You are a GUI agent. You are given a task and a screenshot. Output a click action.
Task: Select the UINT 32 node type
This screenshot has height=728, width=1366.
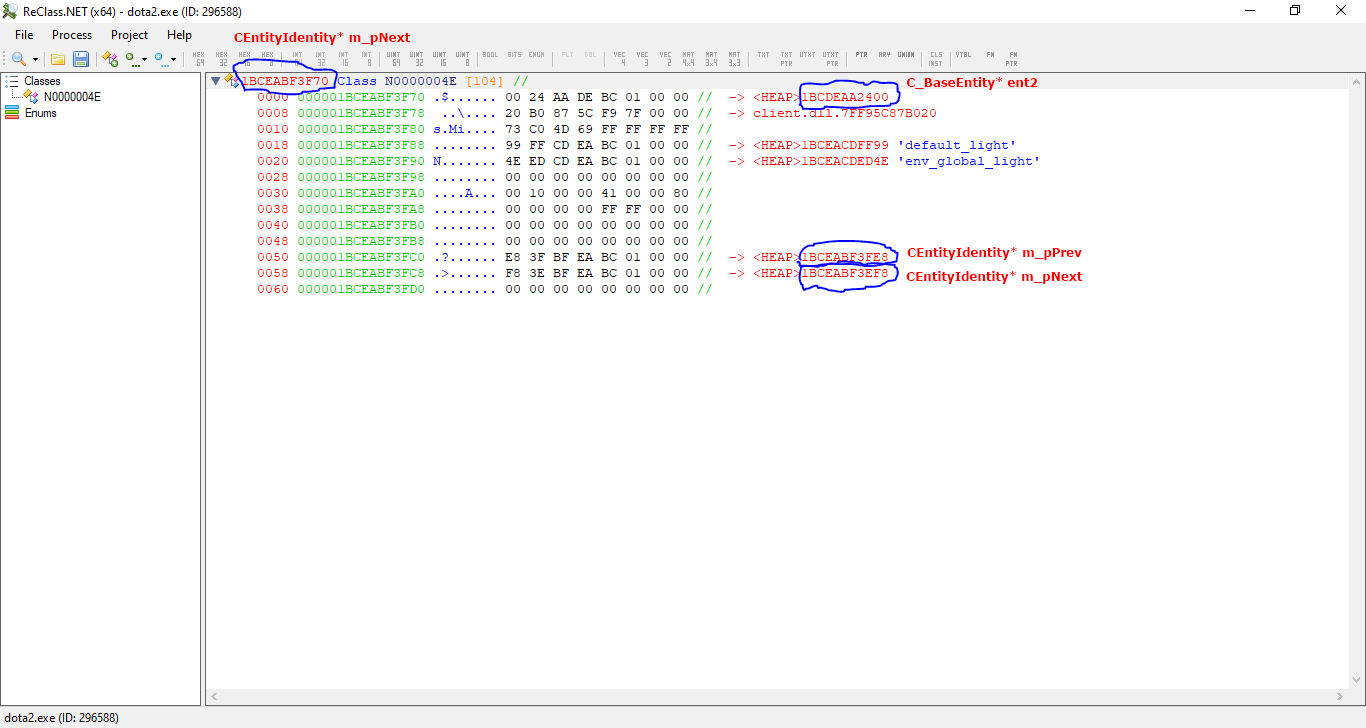pyautogui.click(x=417, y=59)
